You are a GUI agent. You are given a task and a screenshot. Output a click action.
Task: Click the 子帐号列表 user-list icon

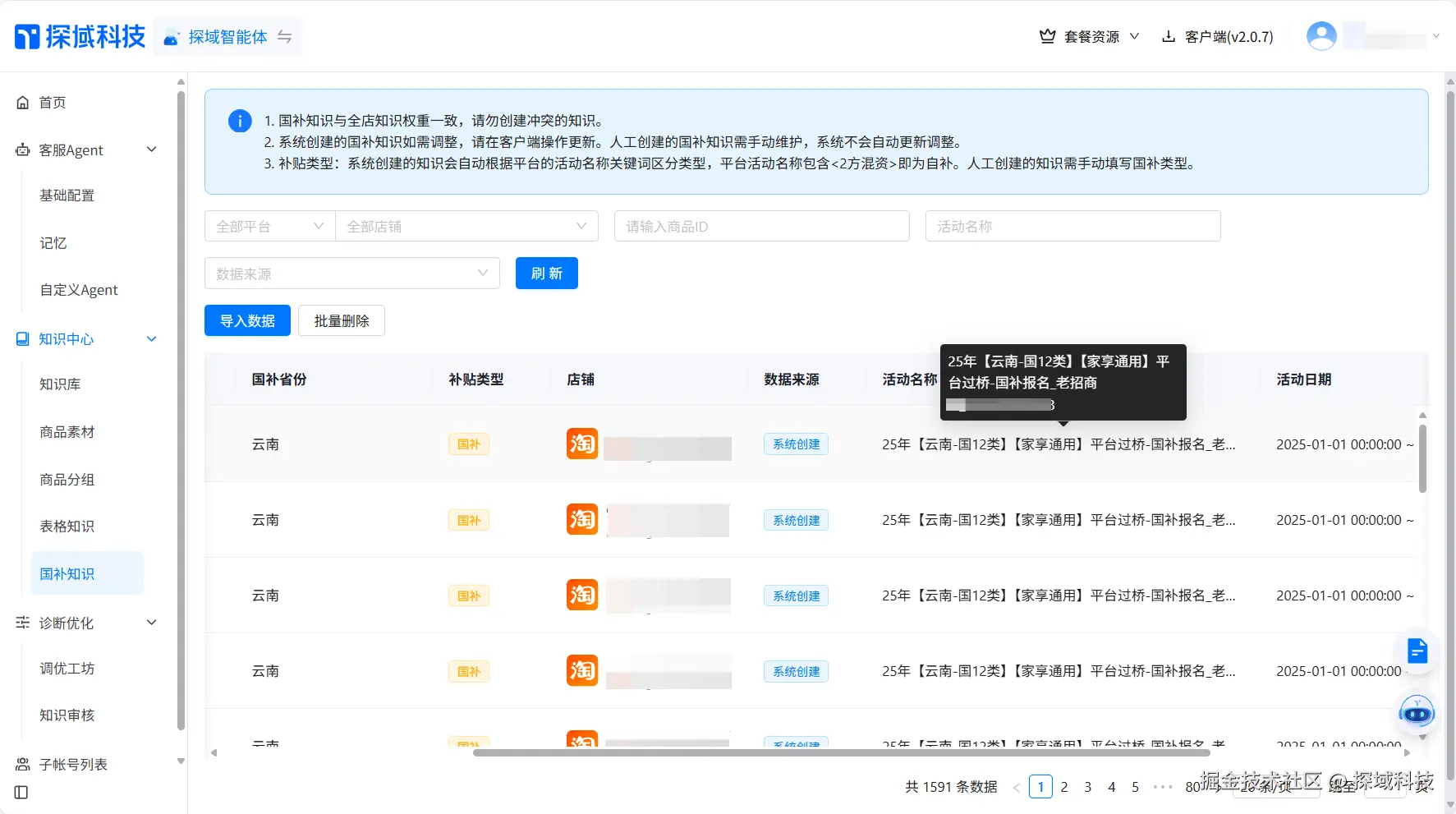(22, 763)
